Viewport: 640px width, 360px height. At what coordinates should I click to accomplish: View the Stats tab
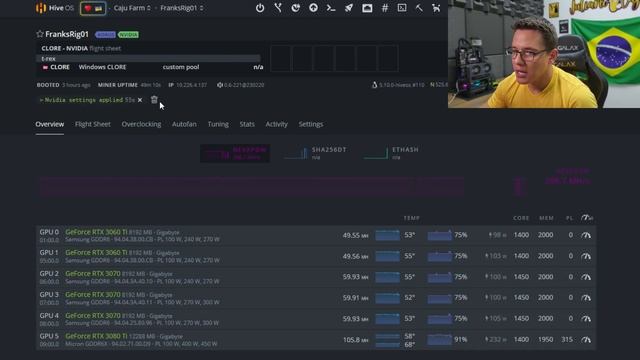pos(247,124)
